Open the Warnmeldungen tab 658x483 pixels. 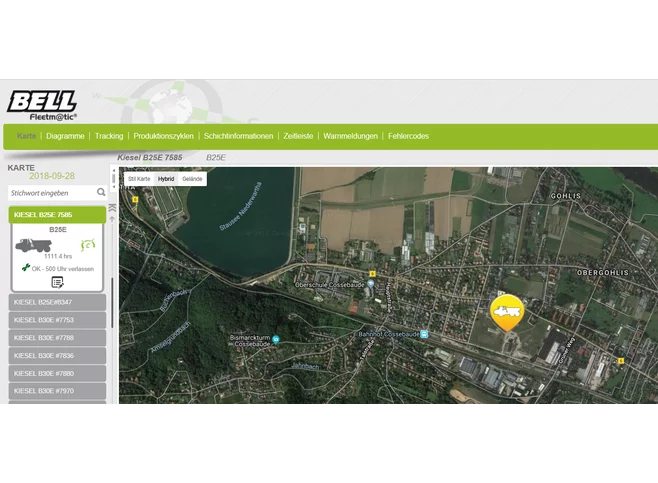tap(350, 136)
